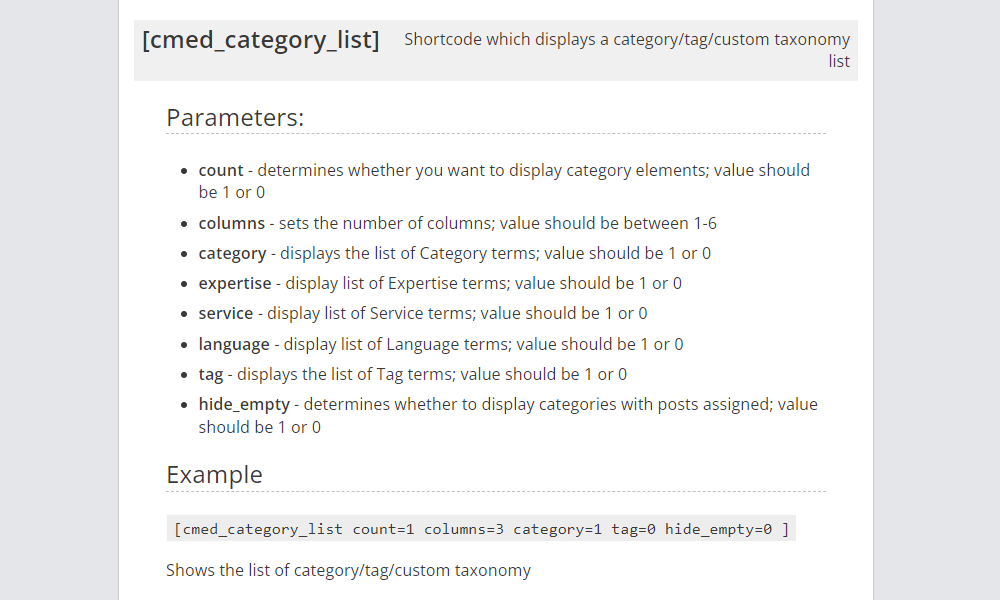Select the language parameter name
The image size is (1000, 600).
(234, 344)
